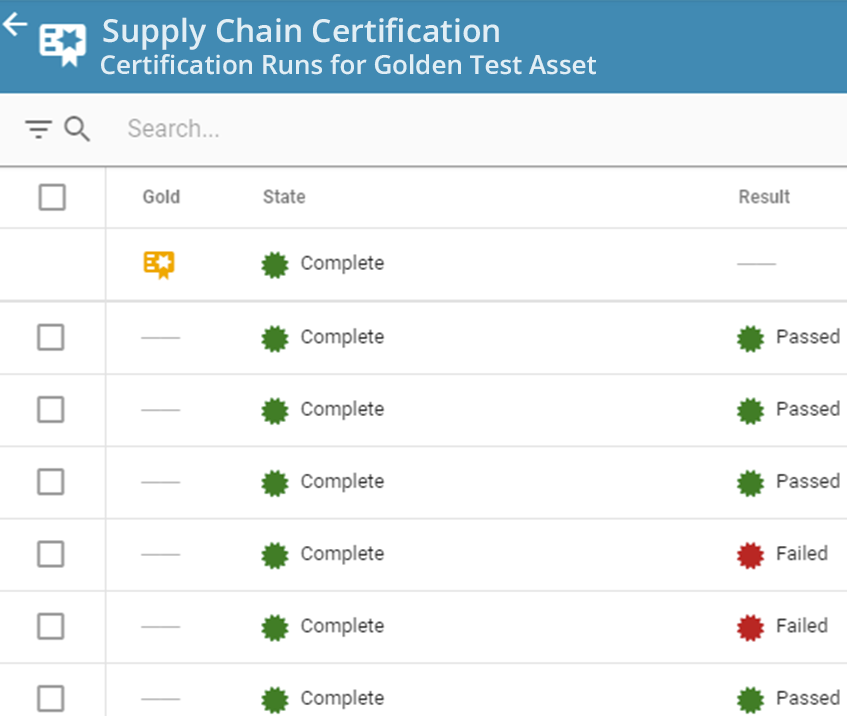Click green result badge of second Passed row
Screen dimensions: 847x716
(750, 411)
